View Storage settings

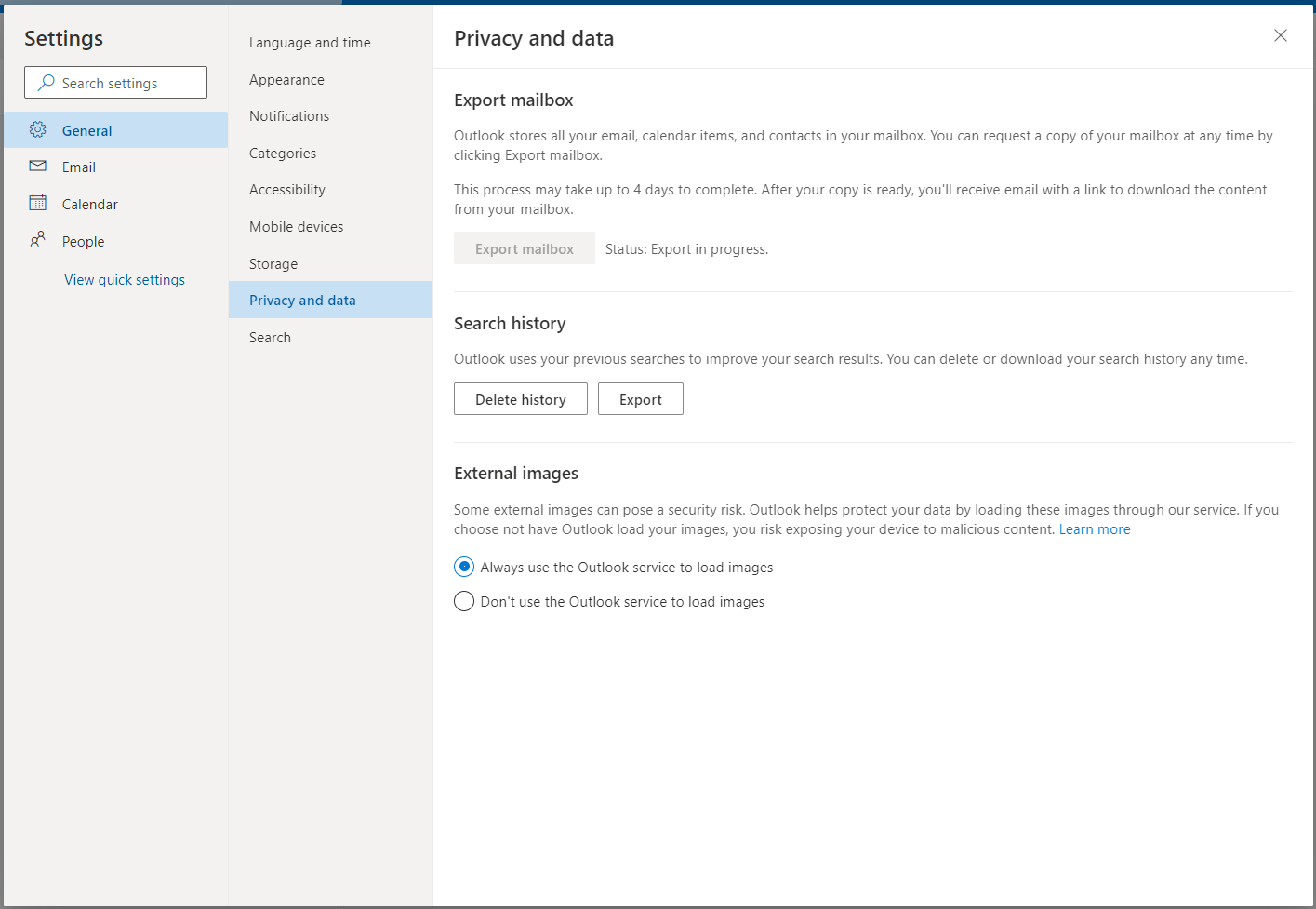[273, 264]
